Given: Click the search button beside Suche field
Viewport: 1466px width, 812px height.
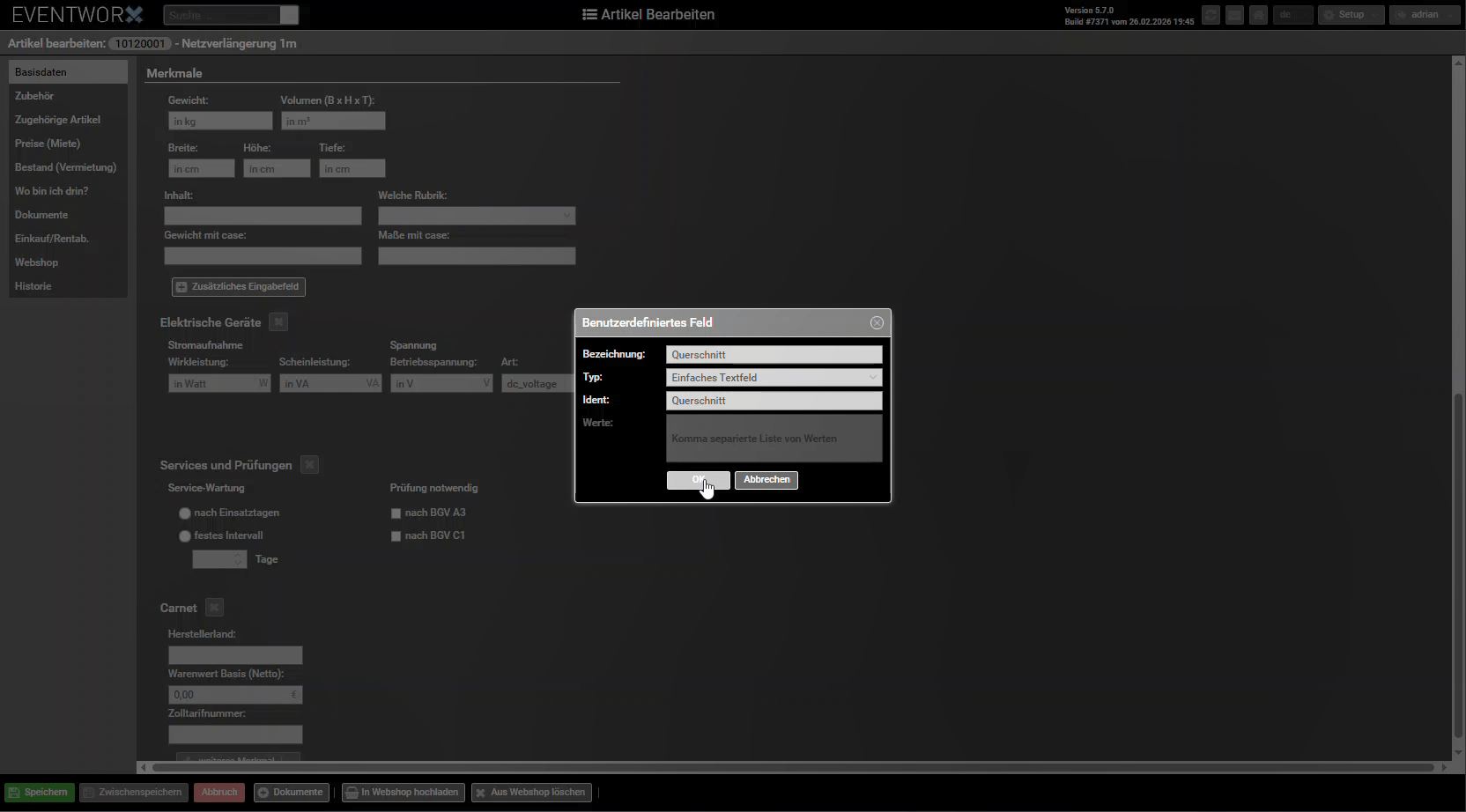Looking at the screenshot, I should [289, 15].
